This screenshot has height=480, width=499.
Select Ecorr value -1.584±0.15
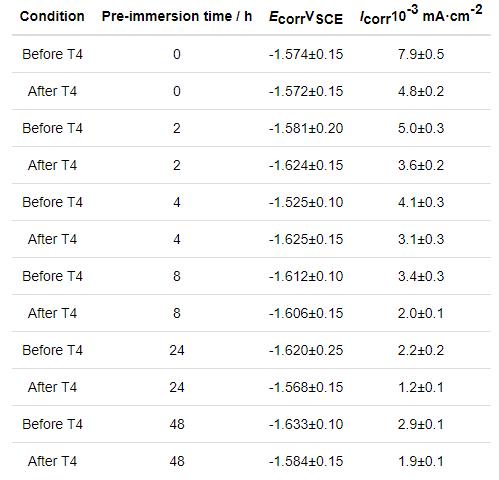coord(306,461)
